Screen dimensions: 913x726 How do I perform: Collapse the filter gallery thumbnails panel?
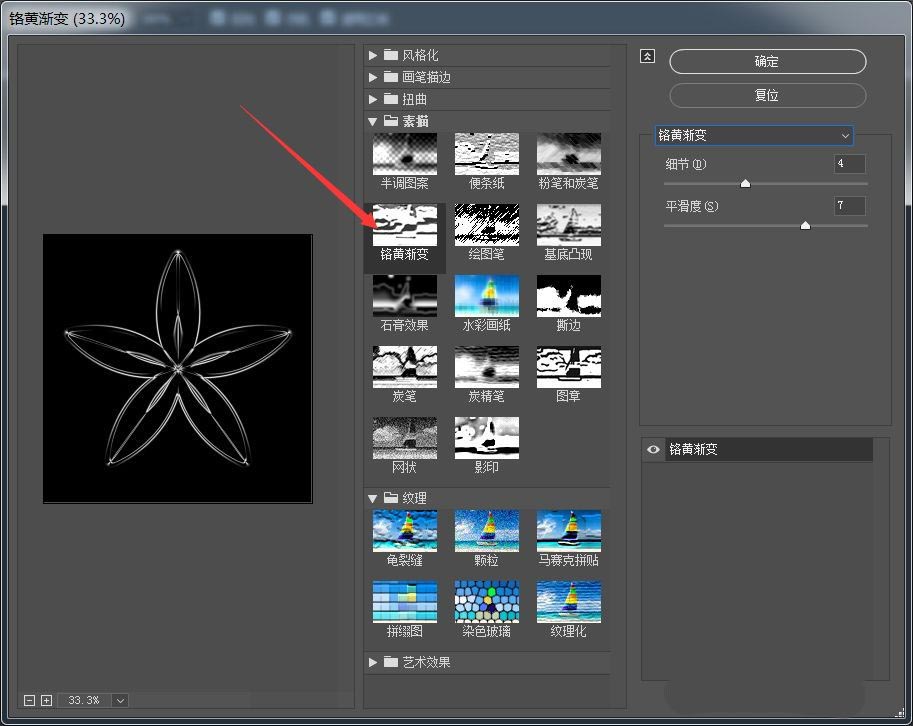pyautogui.click(x=647, y=56)
